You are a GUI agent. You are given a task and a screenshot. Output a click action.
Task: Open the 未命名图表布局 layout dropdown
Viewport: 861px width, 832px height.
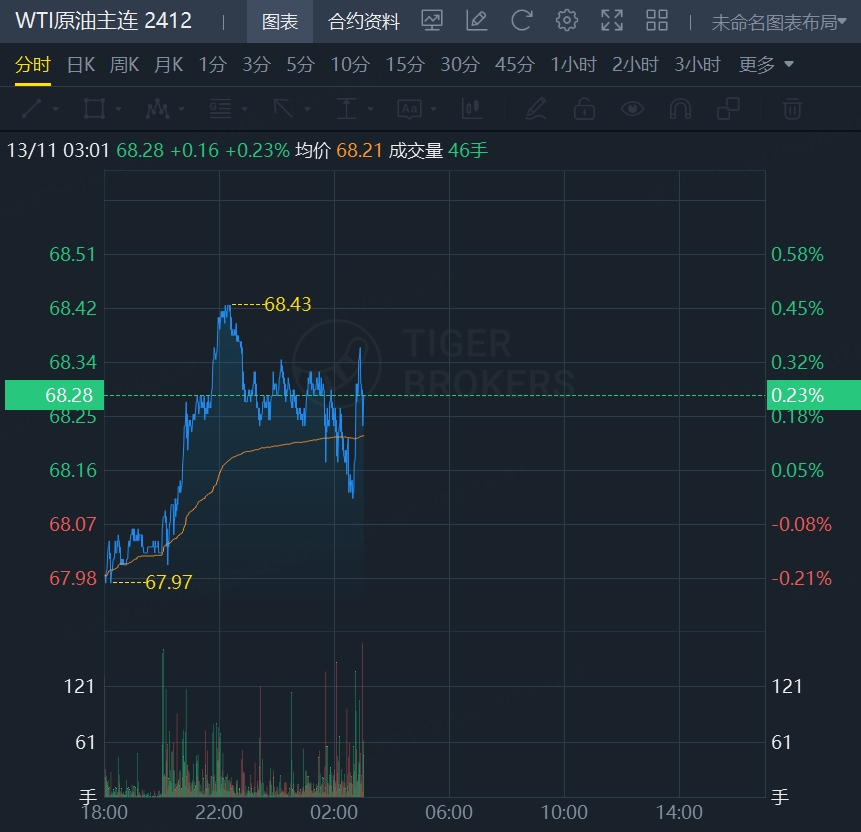pyautogui.click(x=778, y=22)
